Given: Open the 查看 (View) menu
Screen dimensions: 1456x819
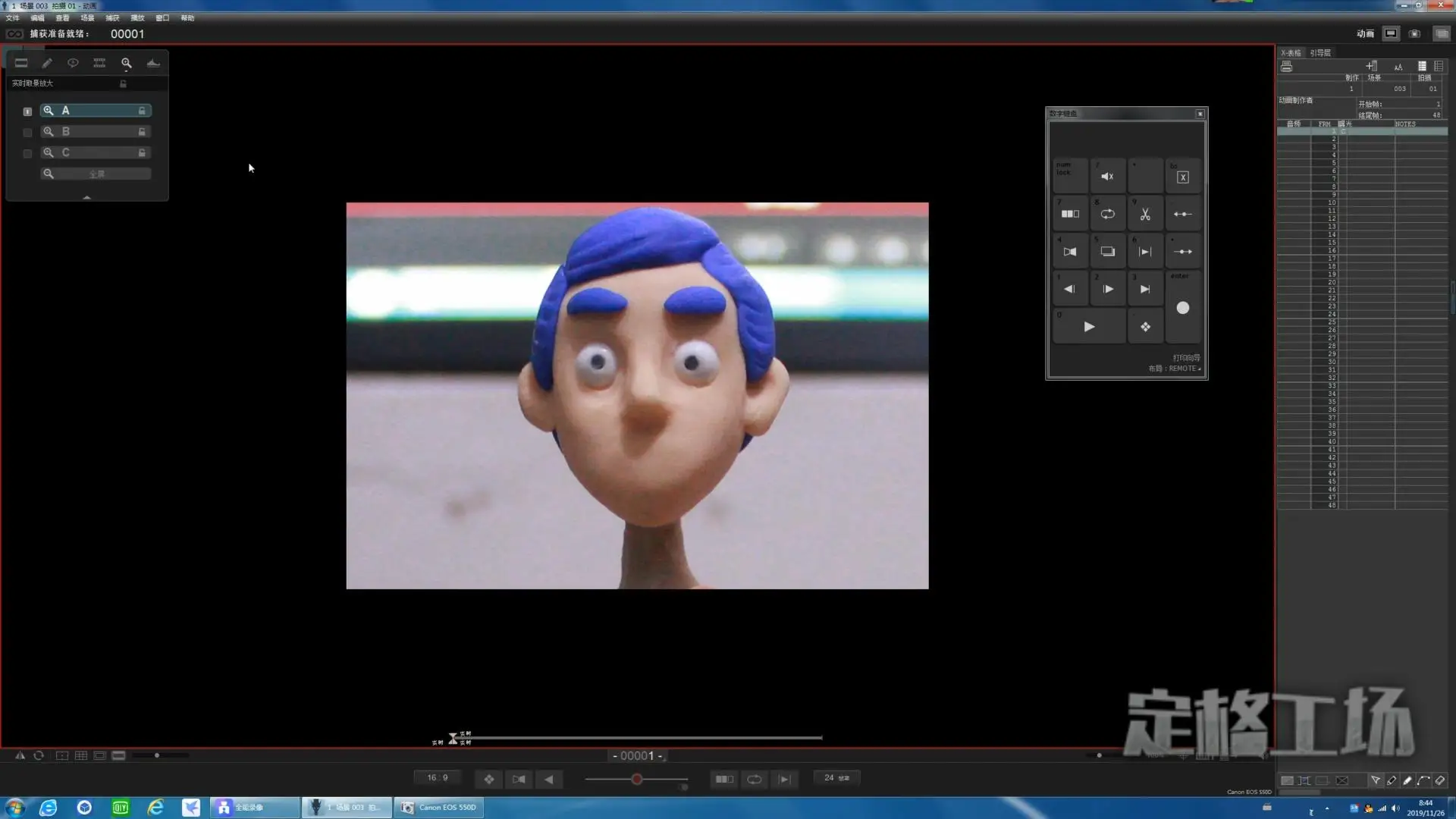Looking at the screenshot, I should click(x=62, y=18).
